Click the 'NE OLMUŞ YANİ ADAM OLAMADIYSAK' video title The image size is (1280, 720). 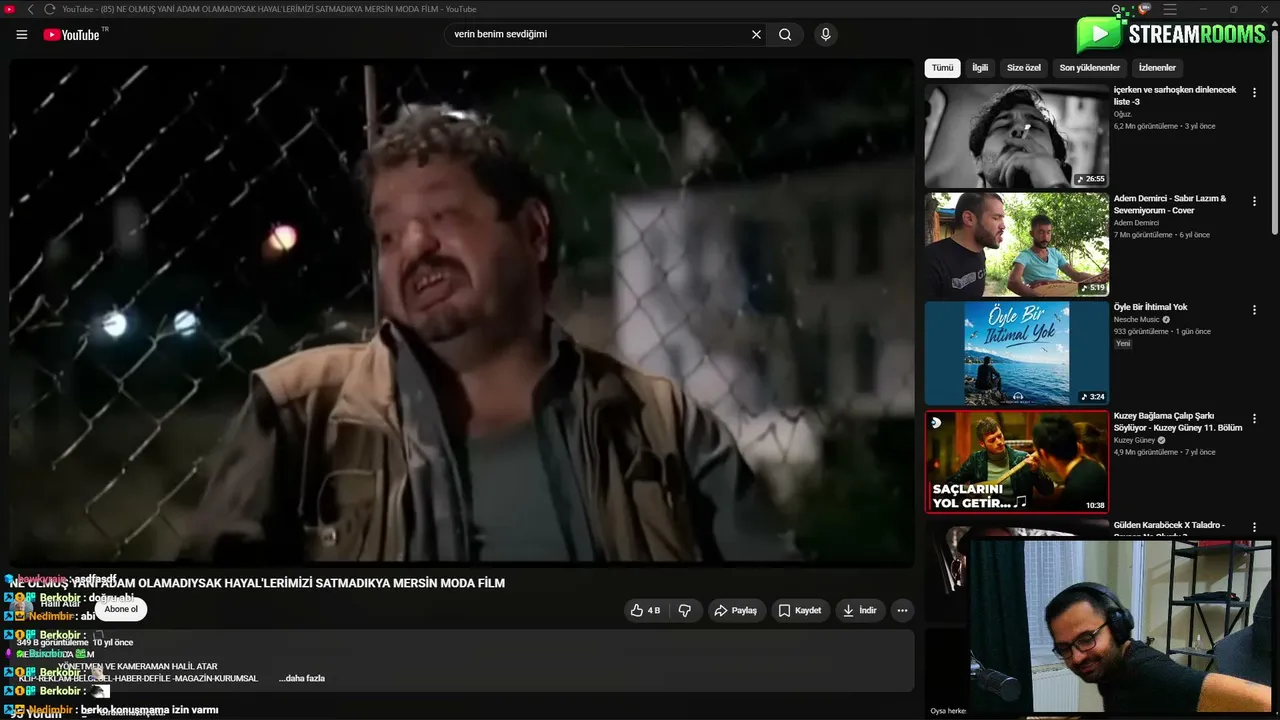tap(258, 583)
